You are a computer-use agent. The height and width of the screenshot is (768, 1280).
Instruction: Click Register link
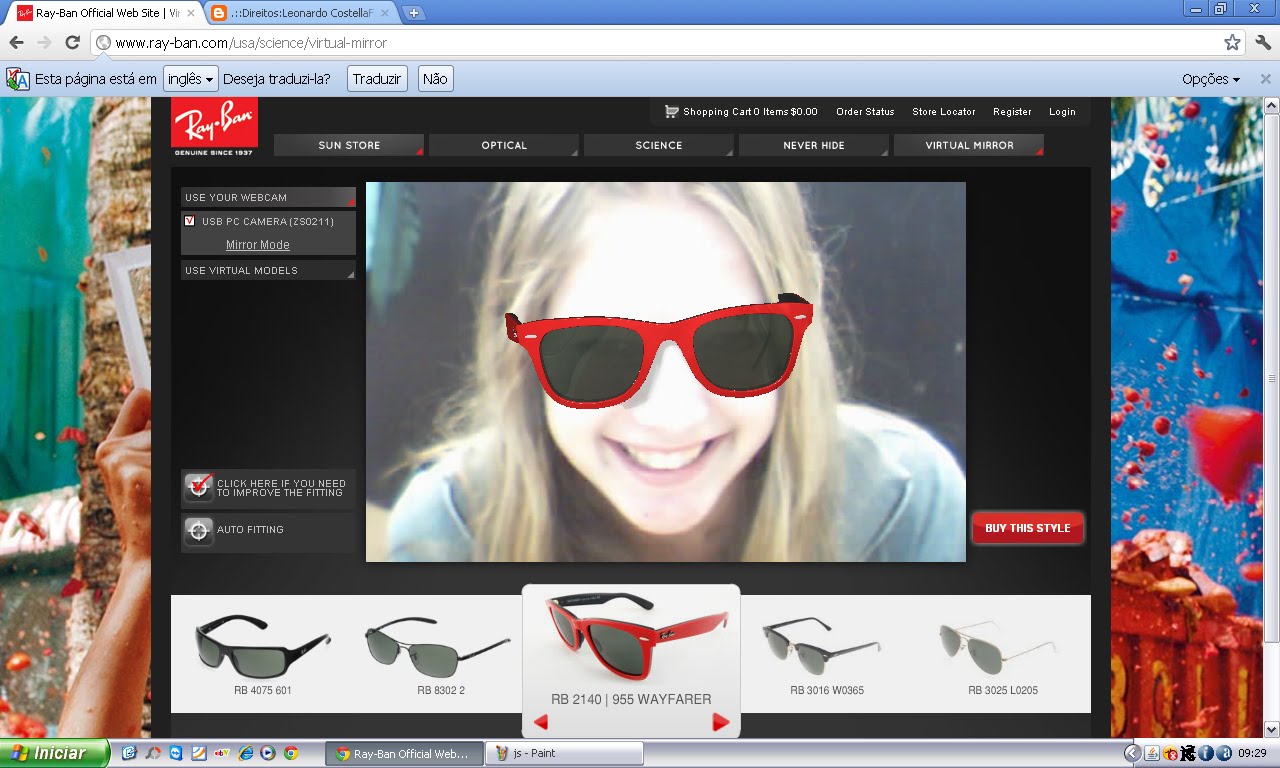(x=1012, y=112)
